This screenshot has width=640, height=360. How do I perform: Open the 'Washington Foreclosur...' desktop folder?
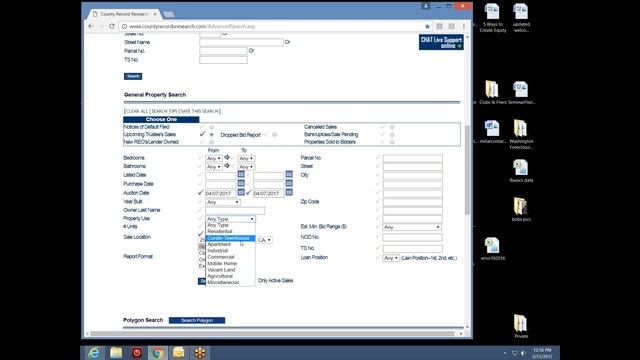click(521, 134)
